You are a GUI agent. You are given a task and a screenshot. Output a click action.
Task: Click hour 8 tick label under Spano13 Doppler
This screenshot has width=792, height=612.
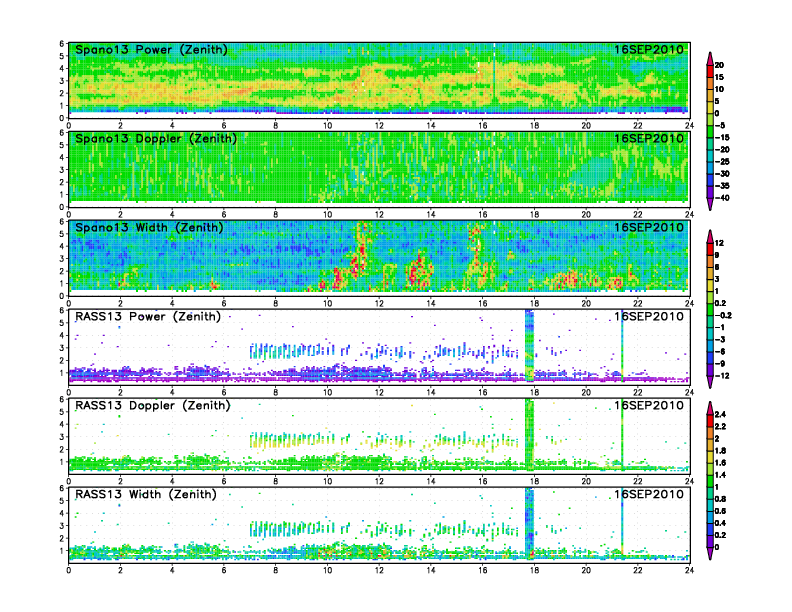[x=275, y=215]
